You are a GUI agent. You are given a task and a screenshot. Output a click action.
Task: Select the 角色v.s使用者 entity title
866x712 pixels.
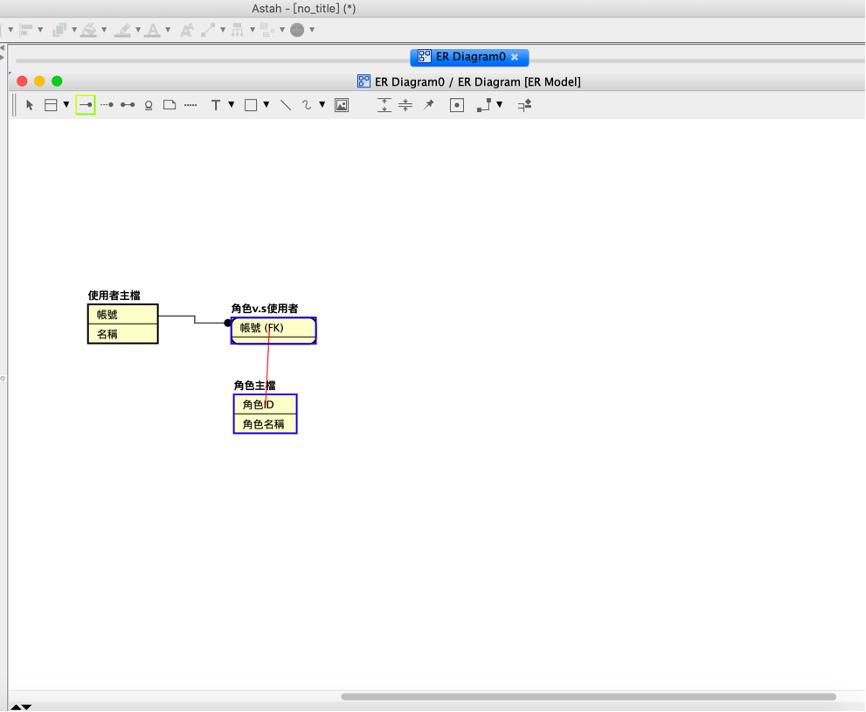point(265,308)
